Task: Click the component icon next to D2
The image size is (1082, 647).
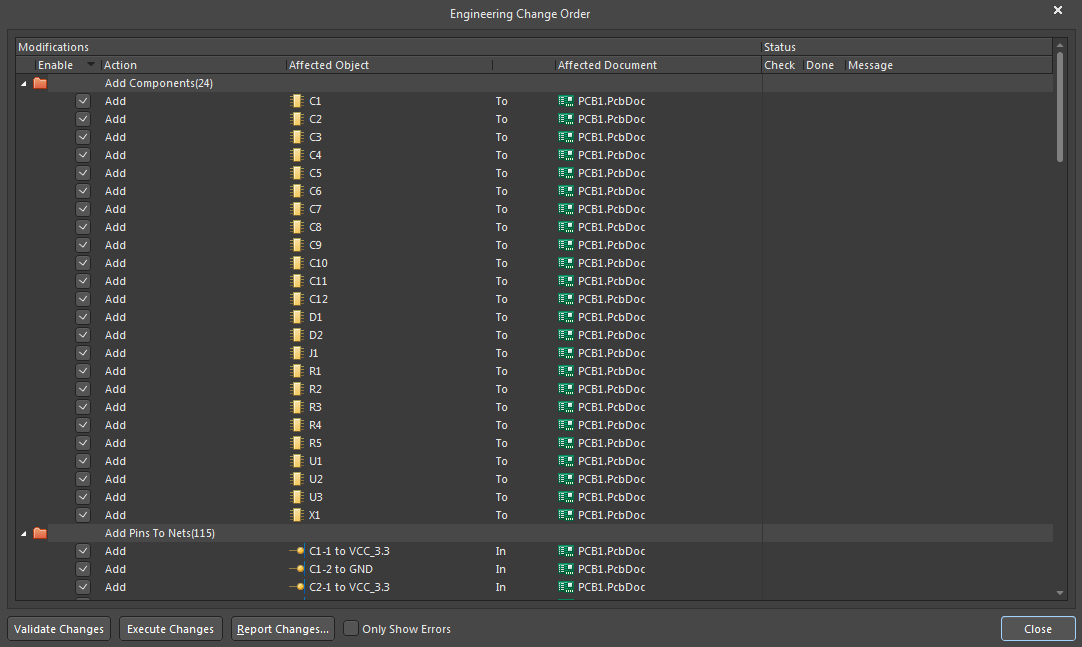Action: click(x=296, y=335)
